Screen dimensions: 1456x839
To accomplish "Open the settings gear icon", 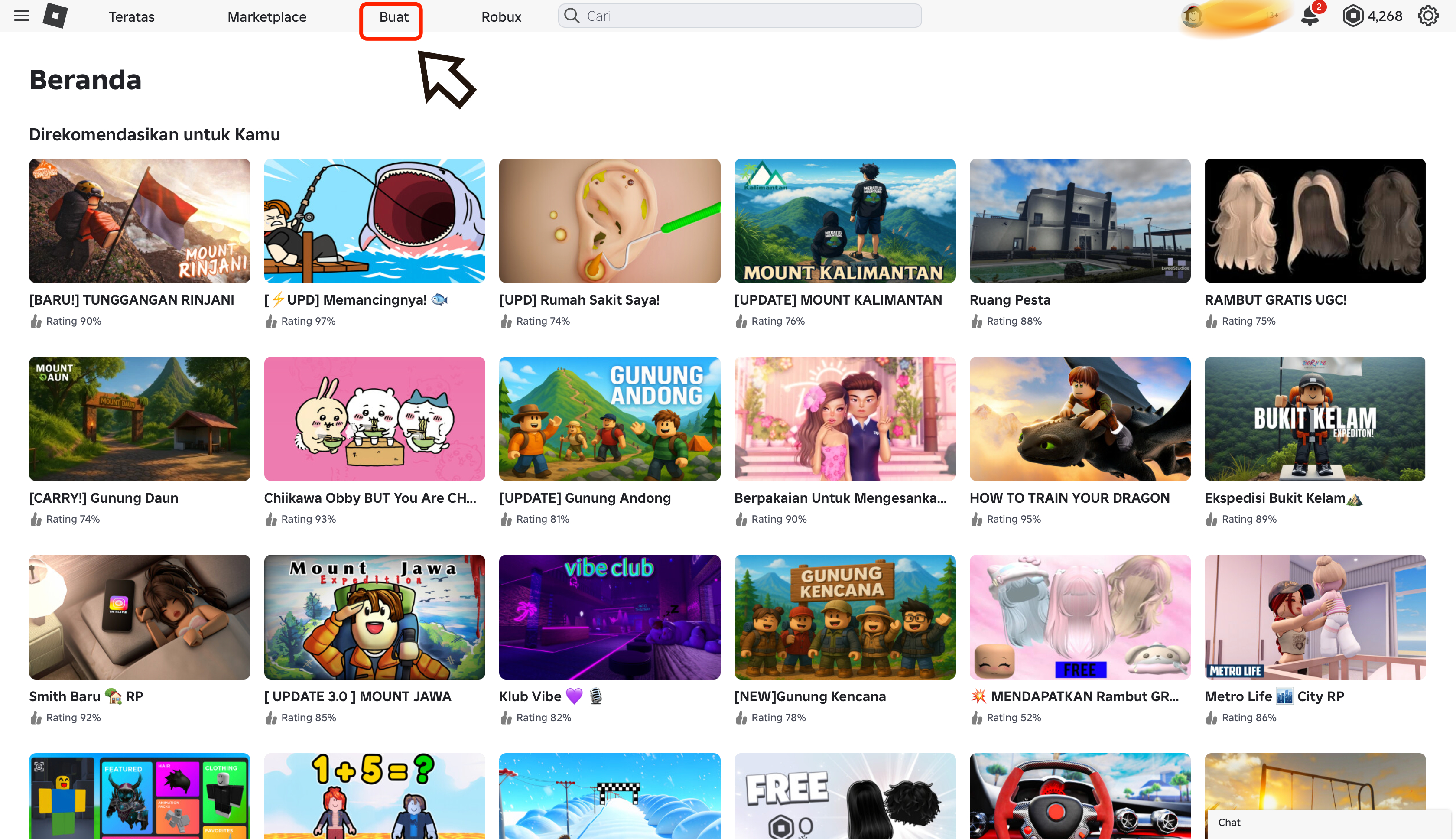I will click(x=1428, y=16).
